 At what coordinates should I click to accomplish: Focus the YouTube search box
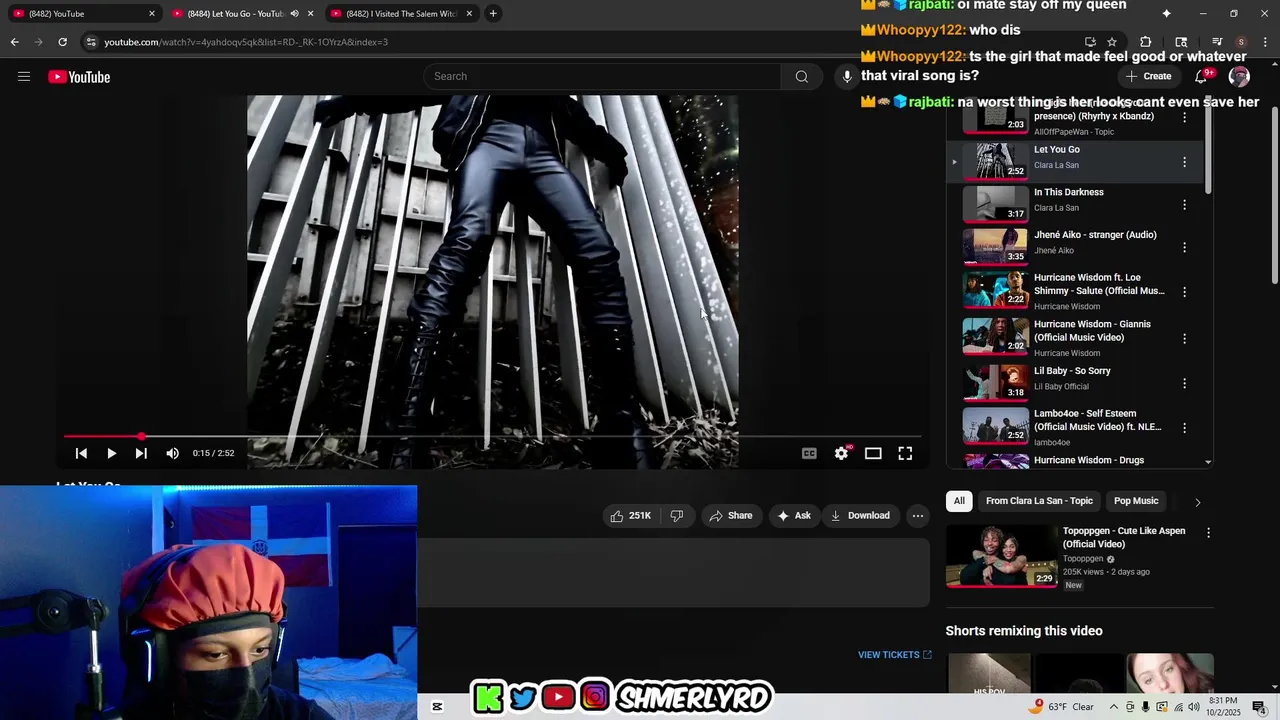tap(602, 77)
